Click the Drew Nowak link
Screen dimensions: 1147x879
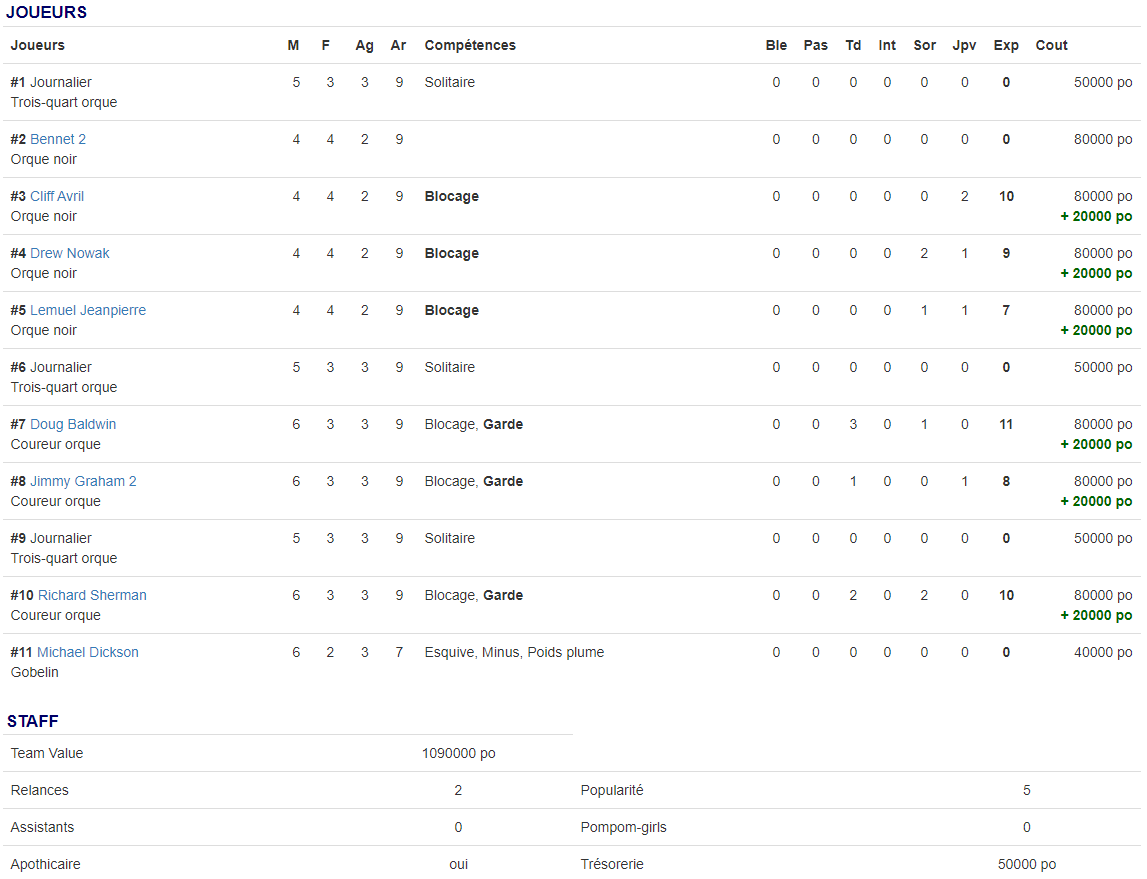[x=70, y=253]
